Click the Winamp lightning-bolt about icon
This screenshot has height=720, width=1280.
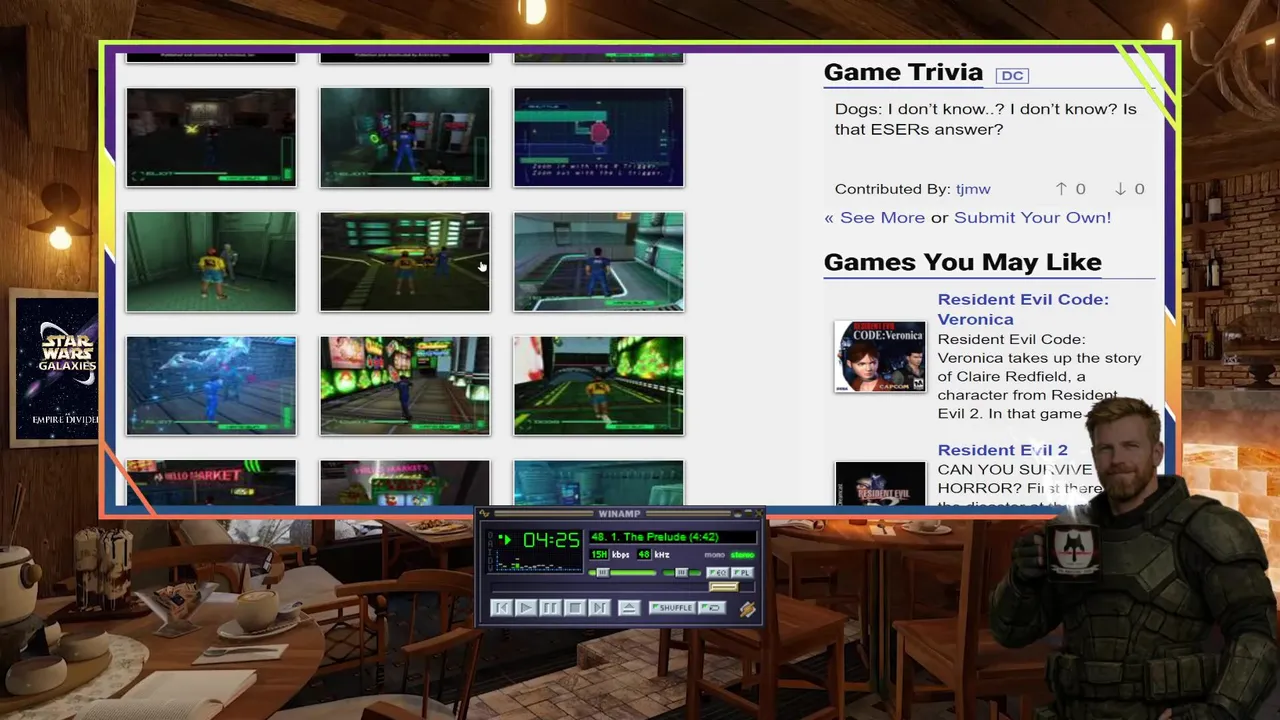pyautogui.click(x=748, y=609)
